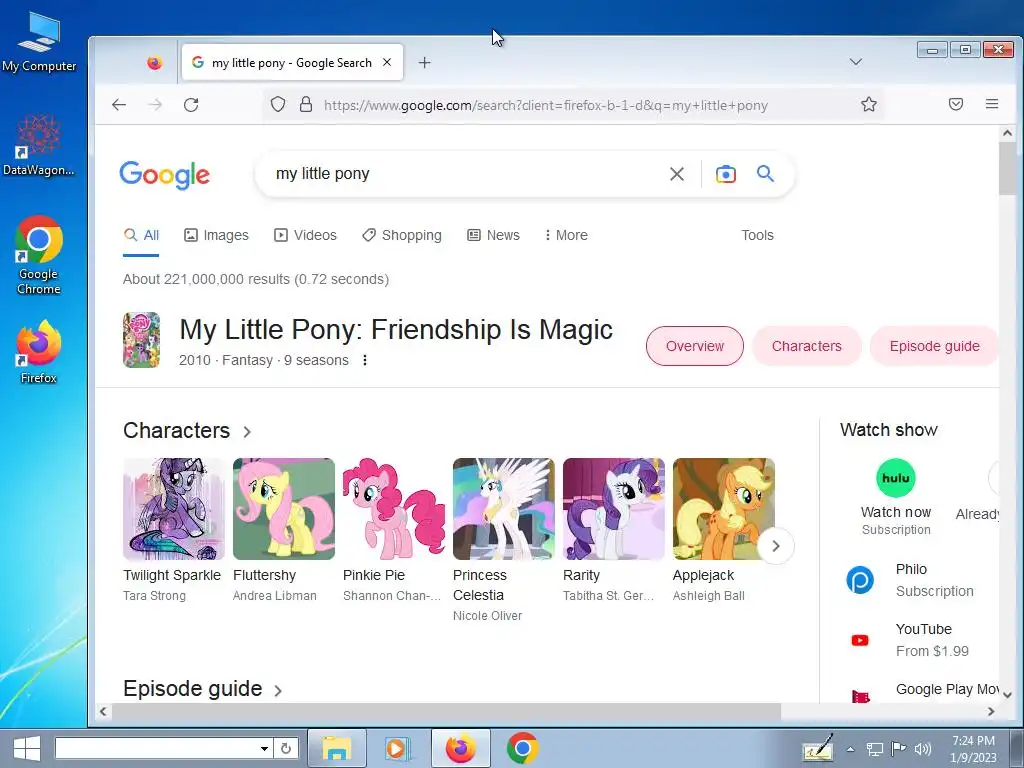Click the padlock site security icon
This screenshot has width=1024, height=768.
[306, 104]
